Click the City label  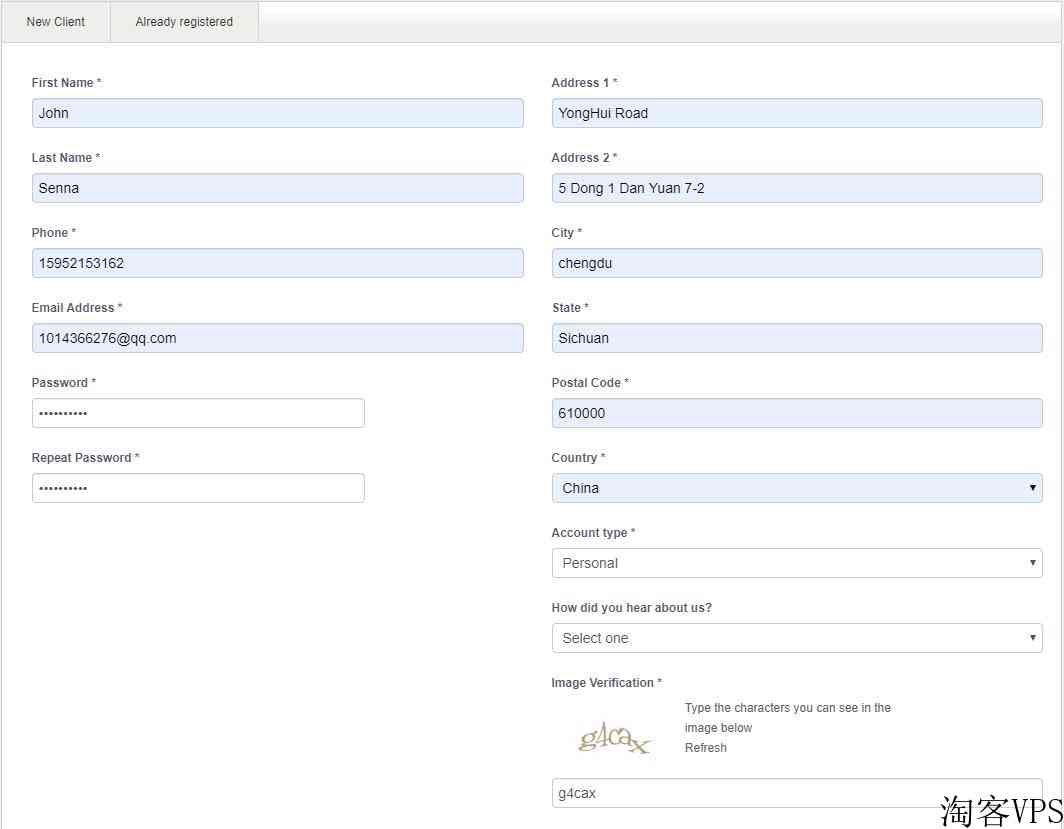pos(567,233)
